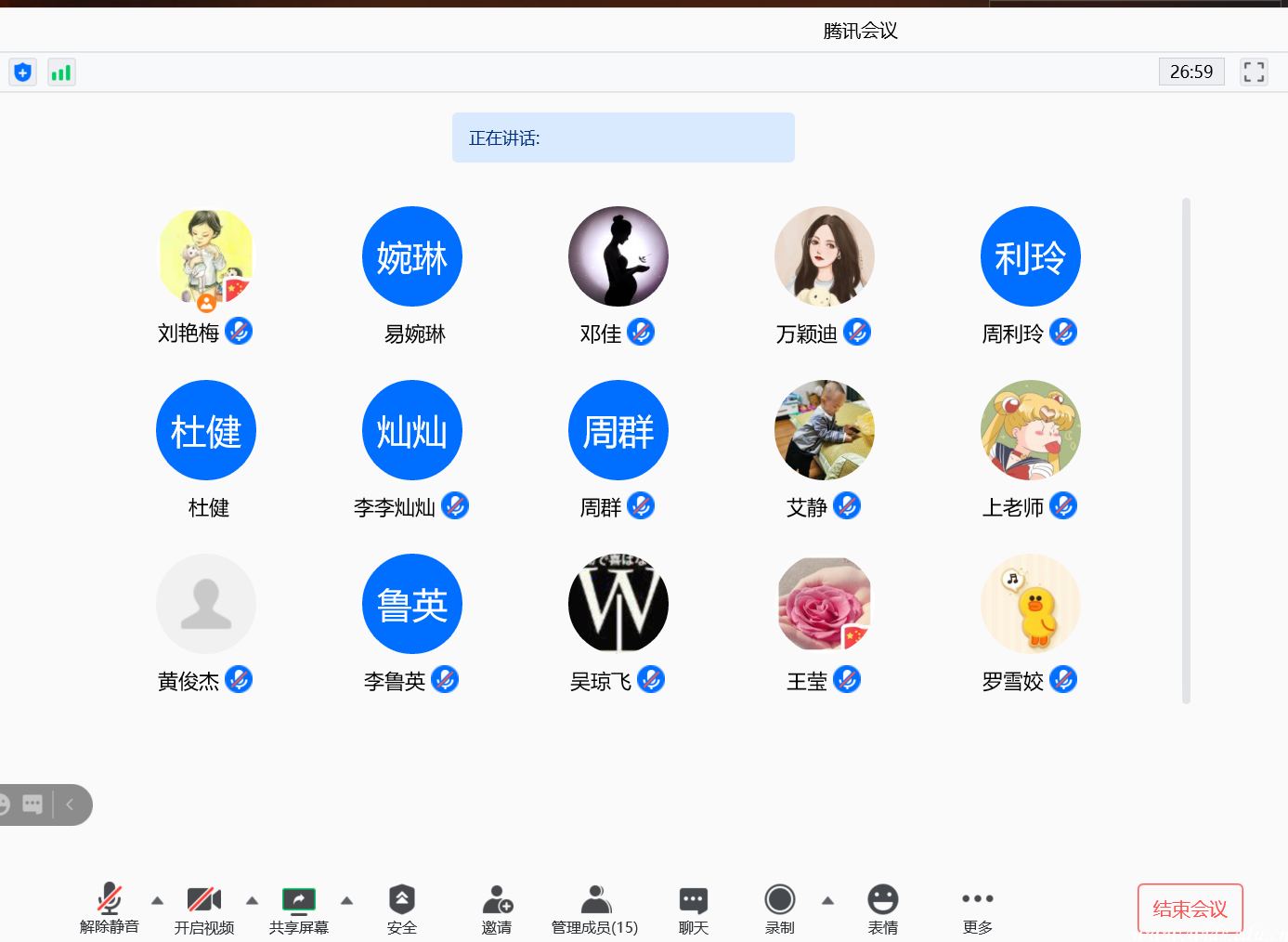Unmute microphone with 解除静音
The height and width of the screenshot is (942, 1288).
pyautogui.click(x=110, y=900)
